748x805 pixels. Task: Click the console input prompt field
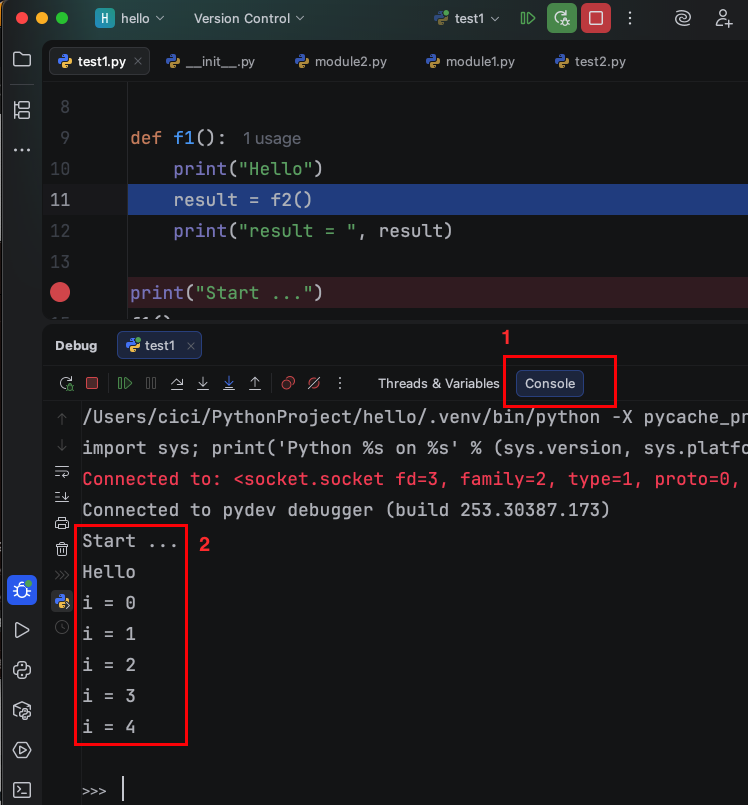pyautogui.click(x=300, y=790)
